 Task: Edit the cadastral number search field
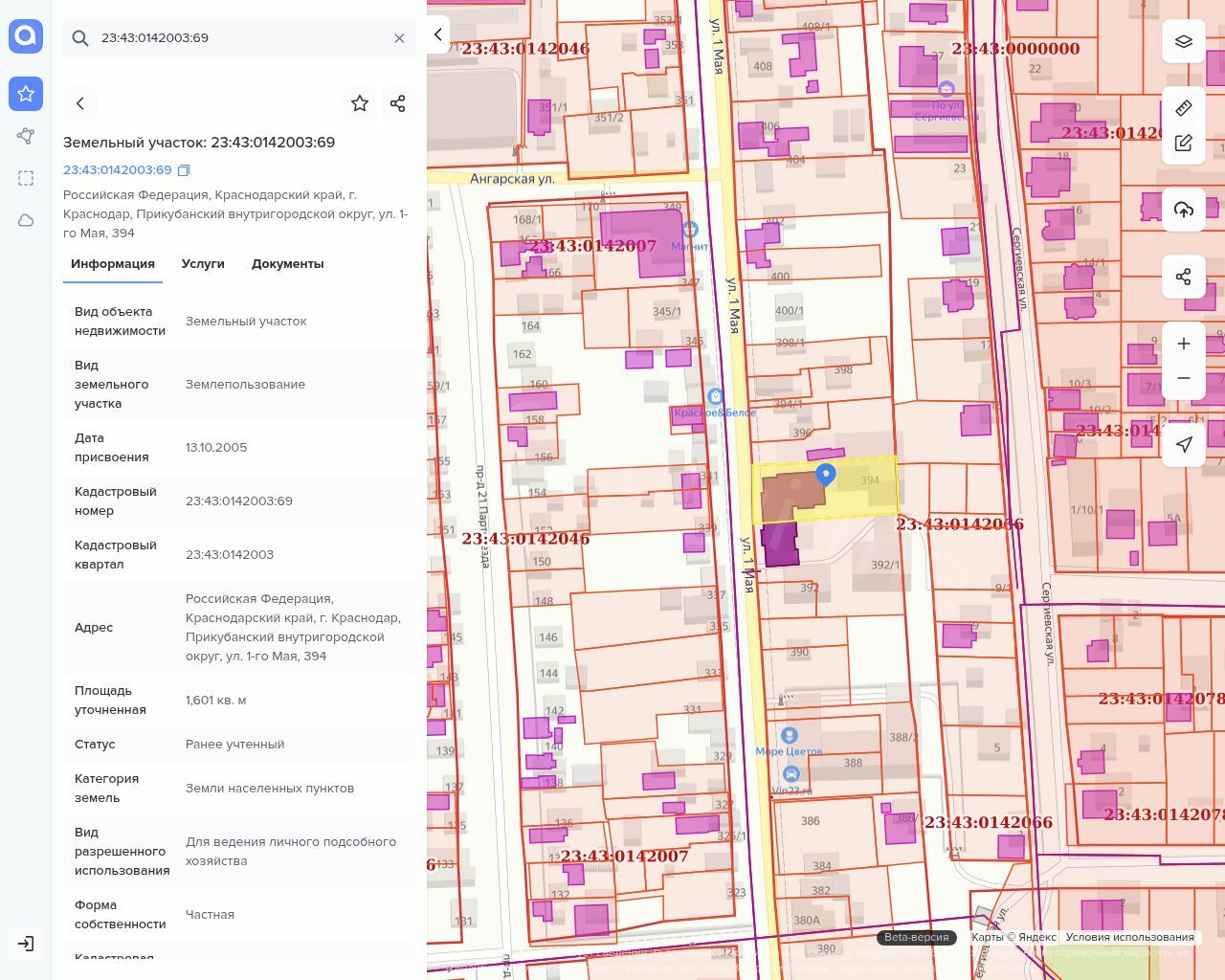[239, 38]
